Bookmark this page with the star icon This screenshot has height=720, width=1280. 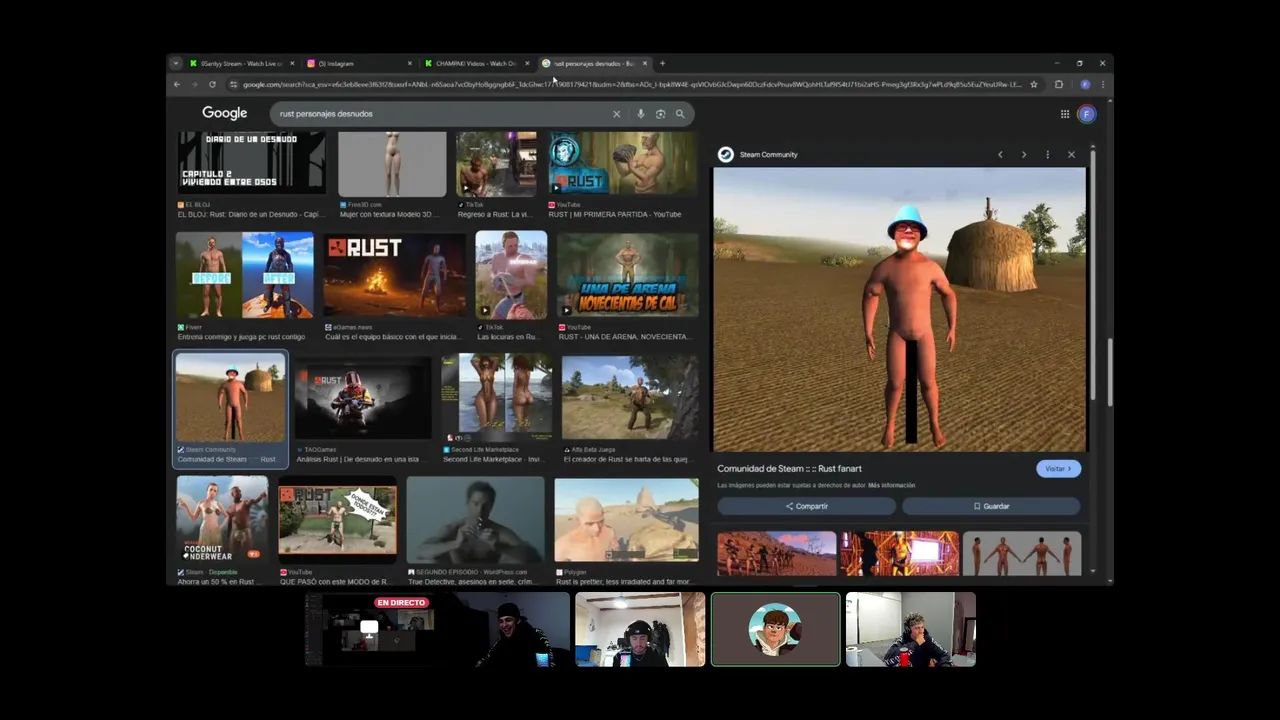coord(1034,84)
